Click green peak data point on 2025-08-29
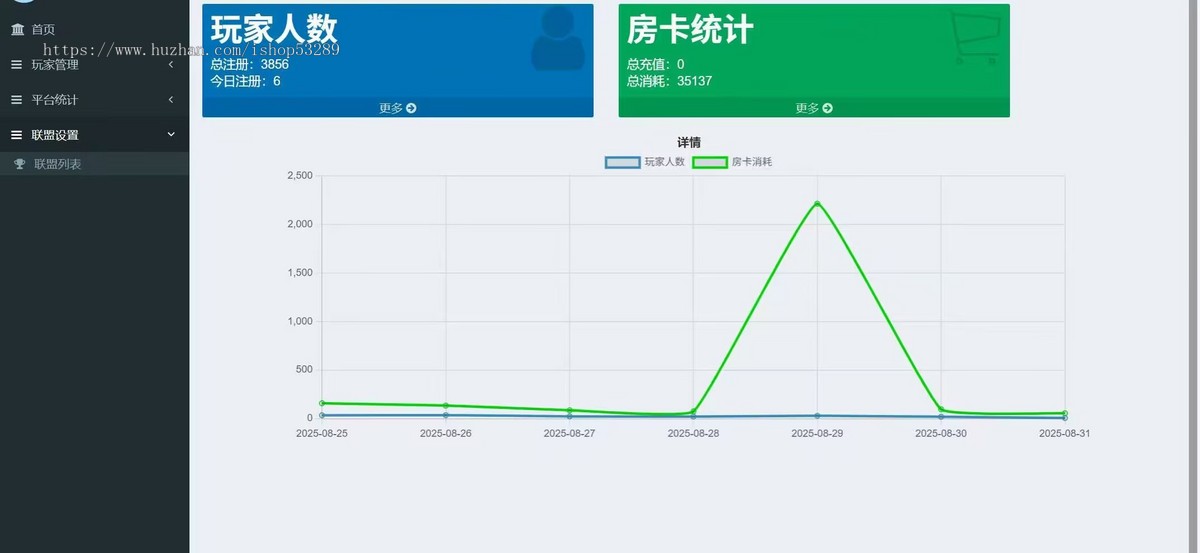Viewport: 1200px width, 553px height. (817, 204)
